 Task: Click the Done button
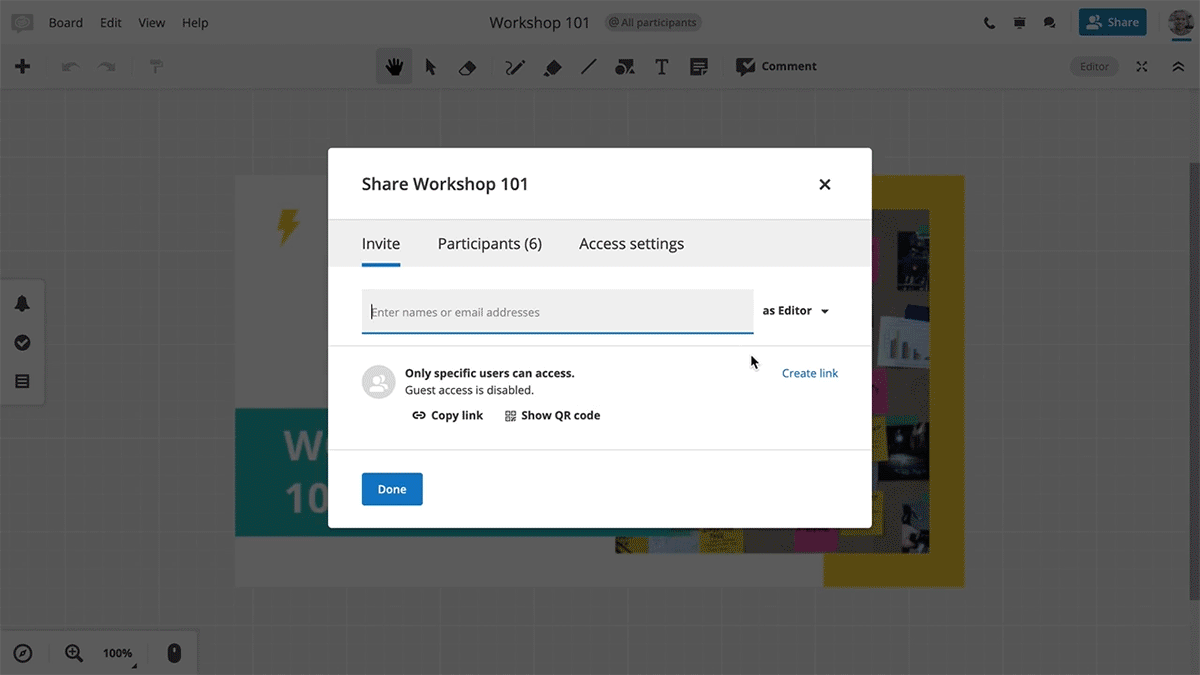(x=392, y=489)
